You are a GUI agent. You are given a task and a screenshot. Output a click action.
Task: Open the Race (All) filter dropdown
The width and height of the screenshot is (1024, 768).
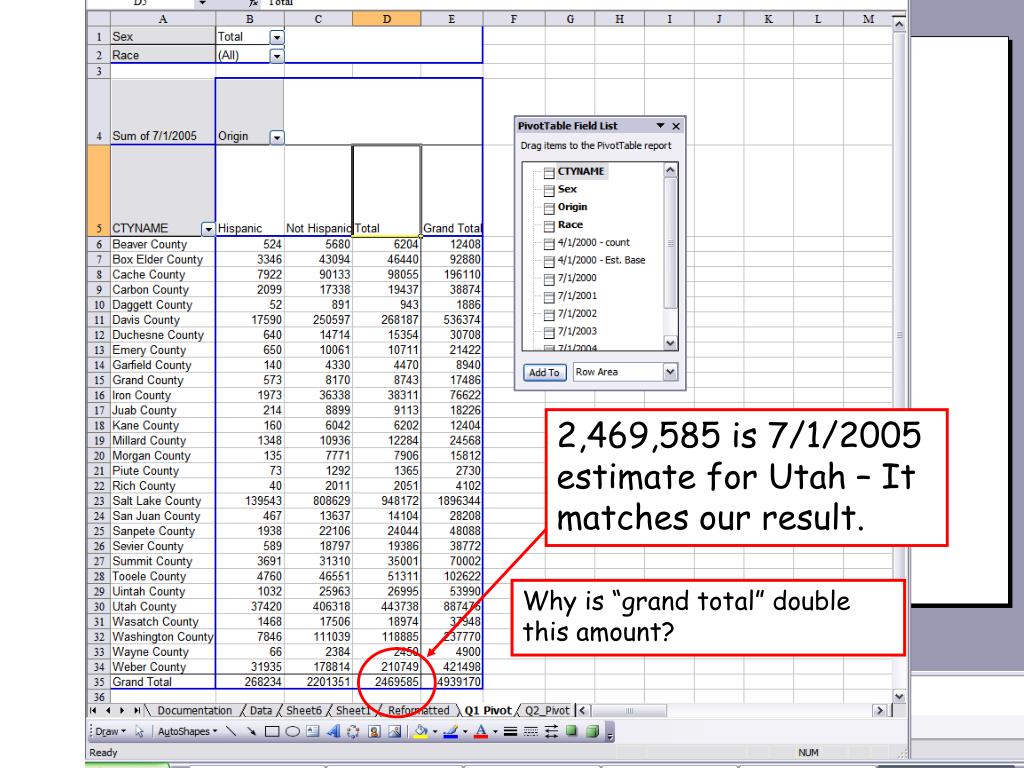277,56
